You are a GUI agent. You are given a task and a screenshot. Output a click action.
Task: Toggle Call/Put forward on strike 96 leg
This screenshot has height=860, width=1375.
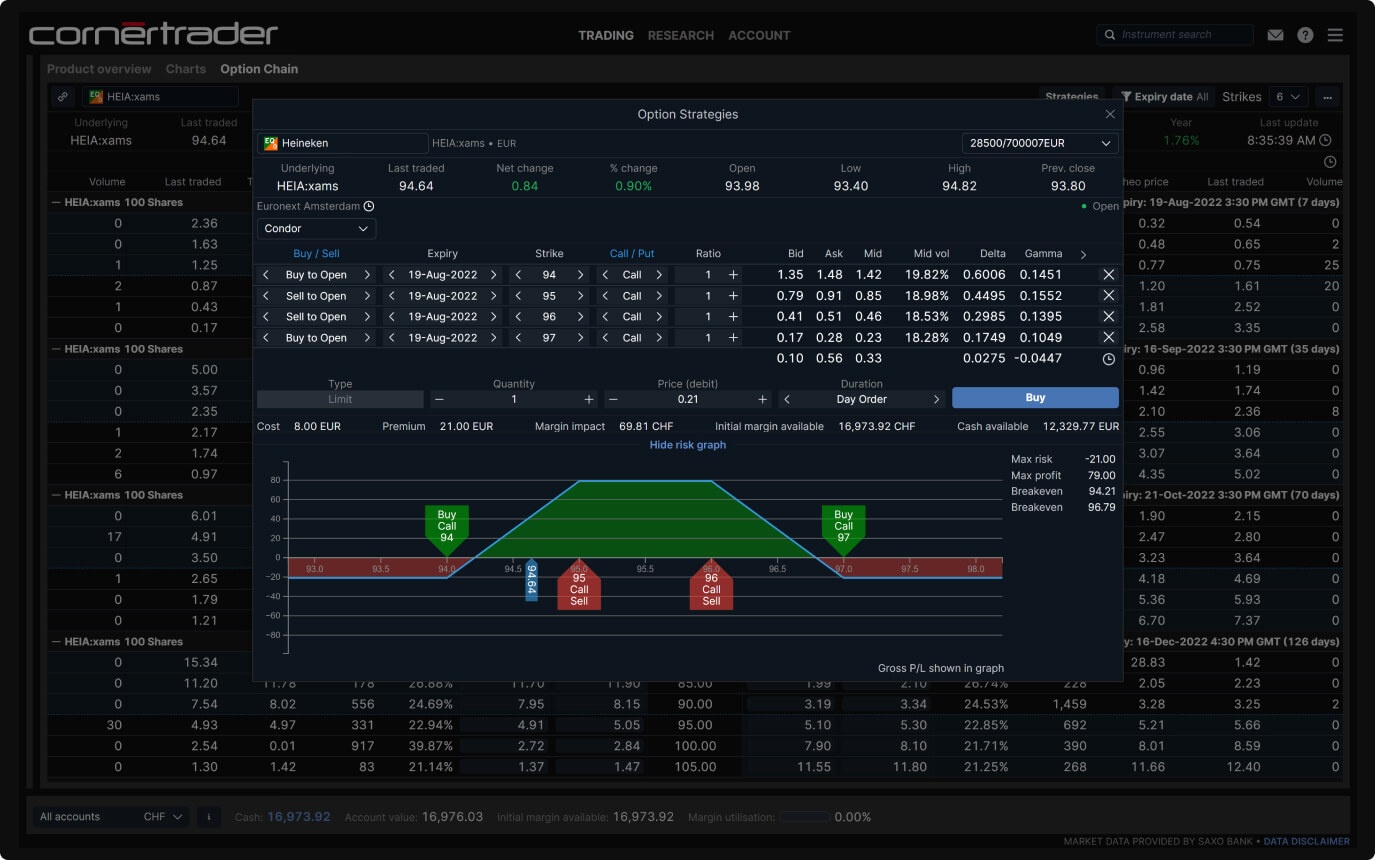(659, 316)
